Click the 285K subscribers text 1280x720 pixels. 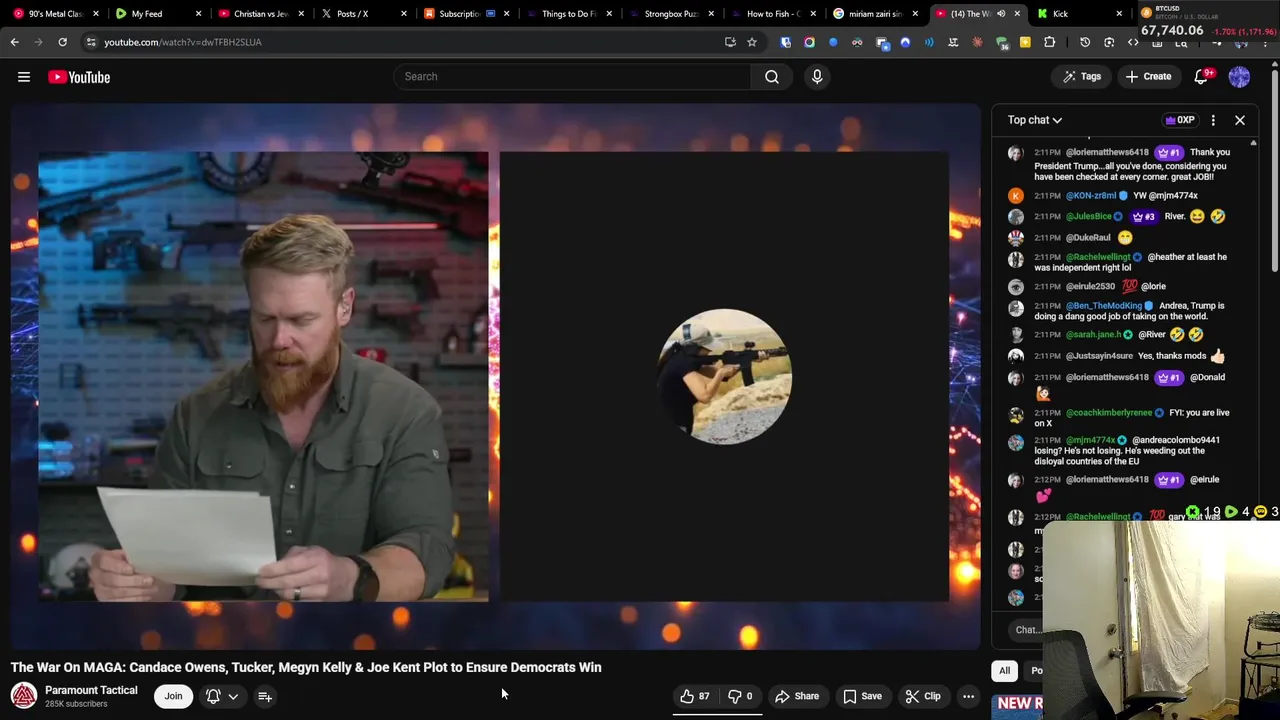click(76, 704)
